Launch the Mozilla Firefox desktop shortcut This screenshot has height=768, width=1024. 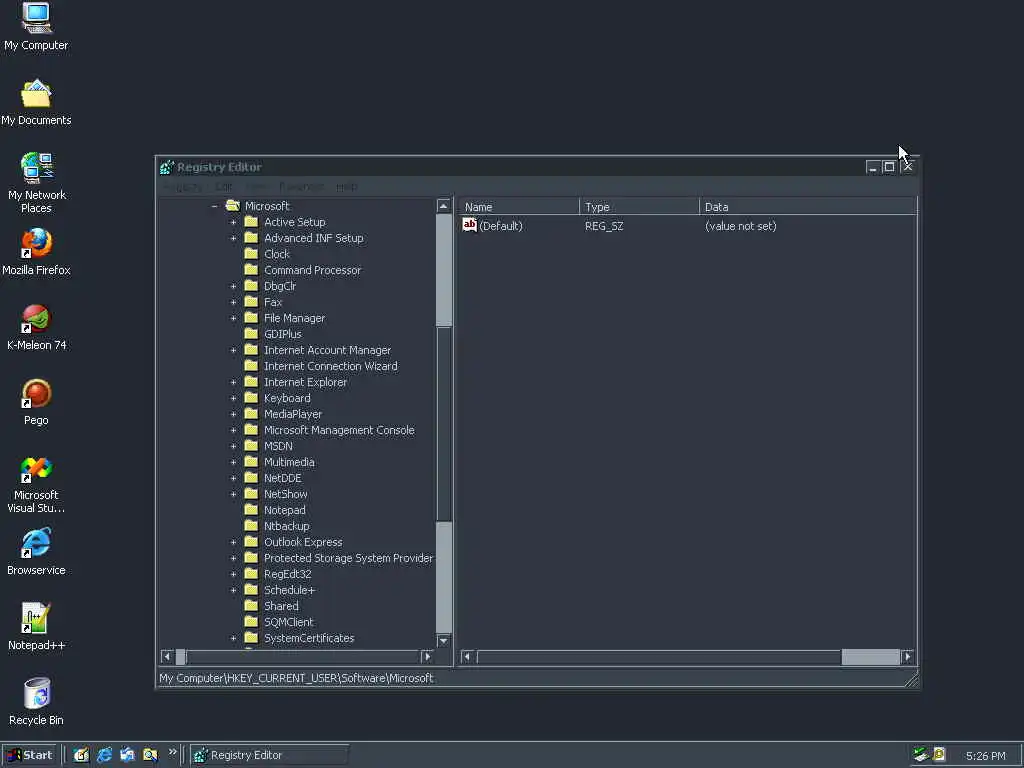click(36, 252)
